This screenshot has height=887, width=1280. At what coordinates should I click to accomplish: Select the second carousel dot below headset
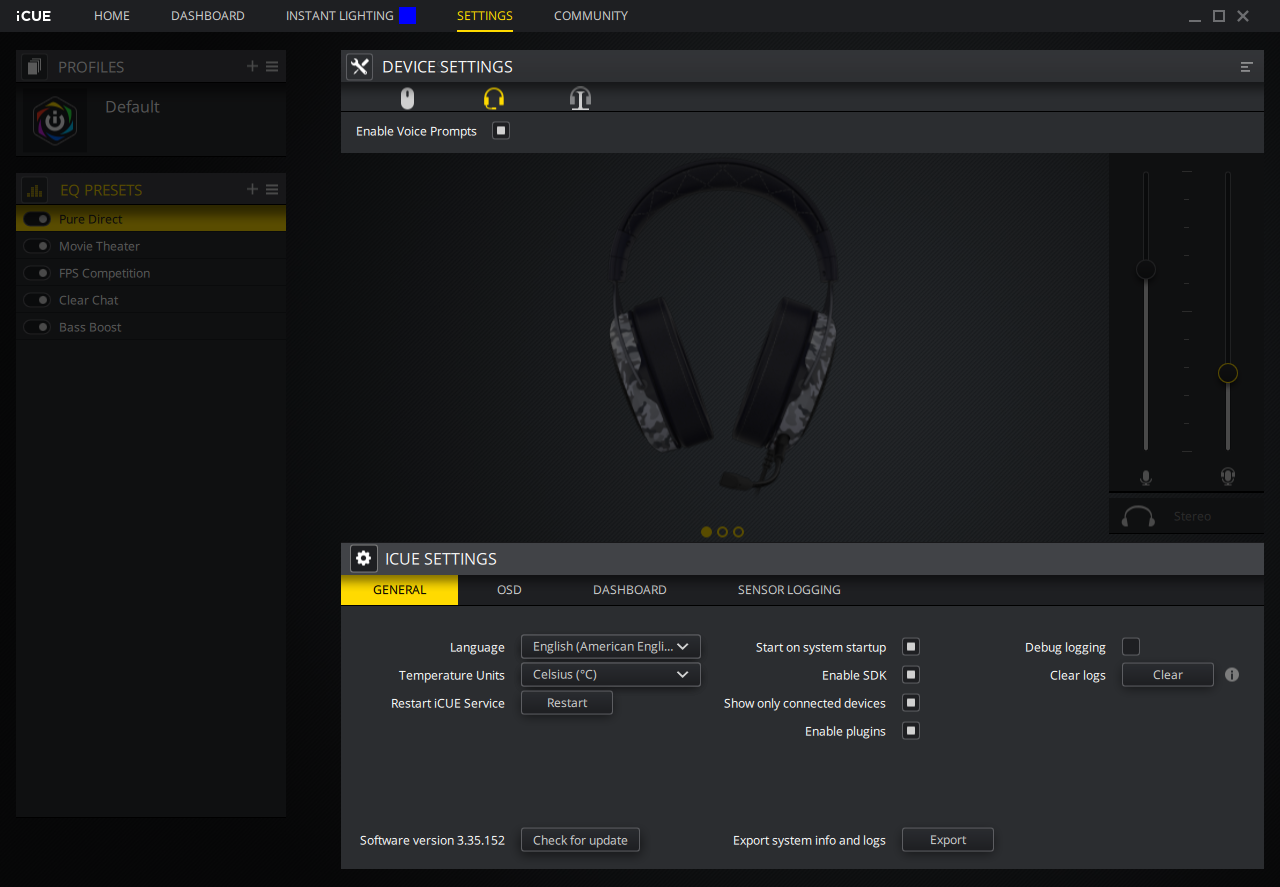(723, 532)
